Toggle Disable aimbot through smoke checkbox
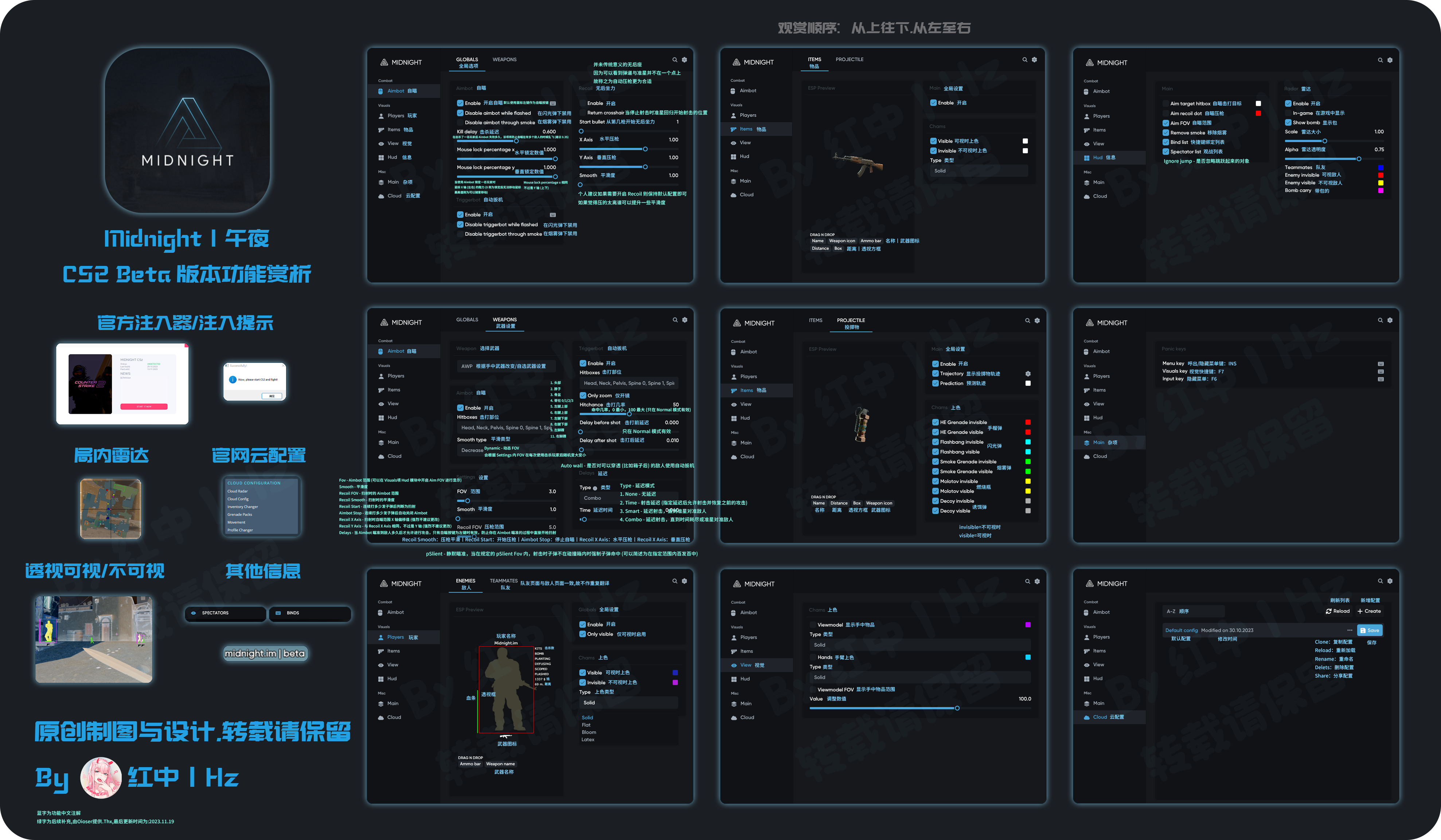 (460, 122)
